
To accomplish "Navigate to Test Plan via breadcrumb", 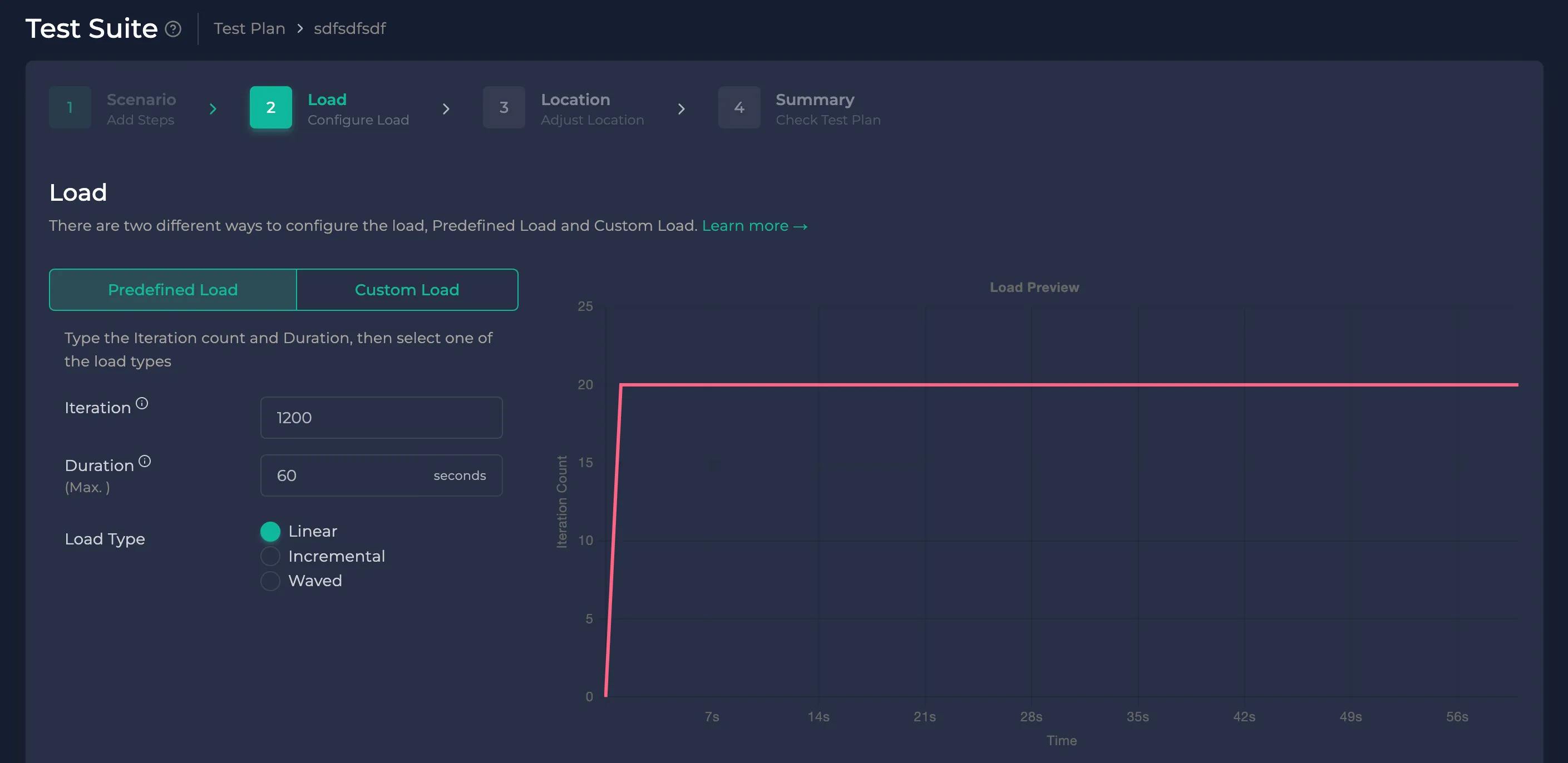I will pos(249,28).
